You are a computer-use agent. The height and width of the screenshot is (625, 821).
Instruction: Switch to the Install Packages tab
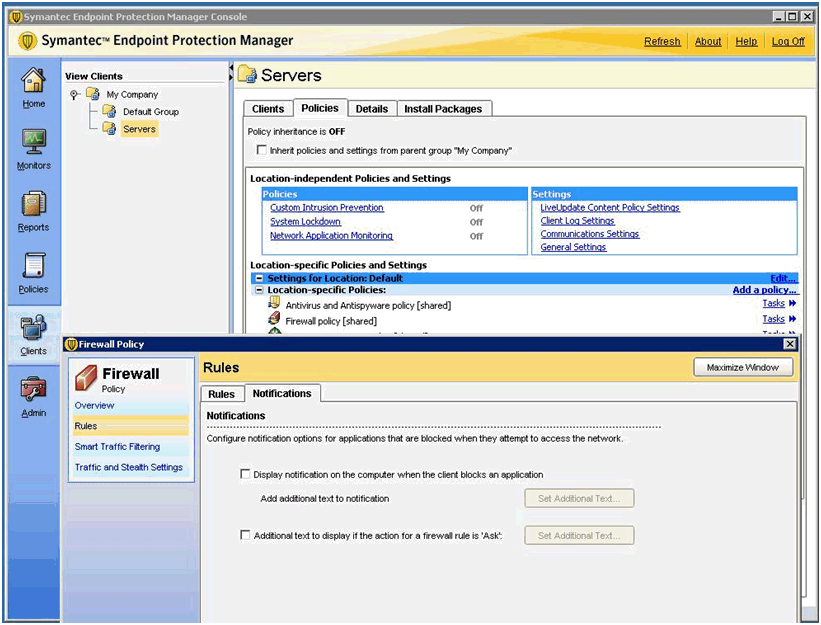[x=443, y=109]
